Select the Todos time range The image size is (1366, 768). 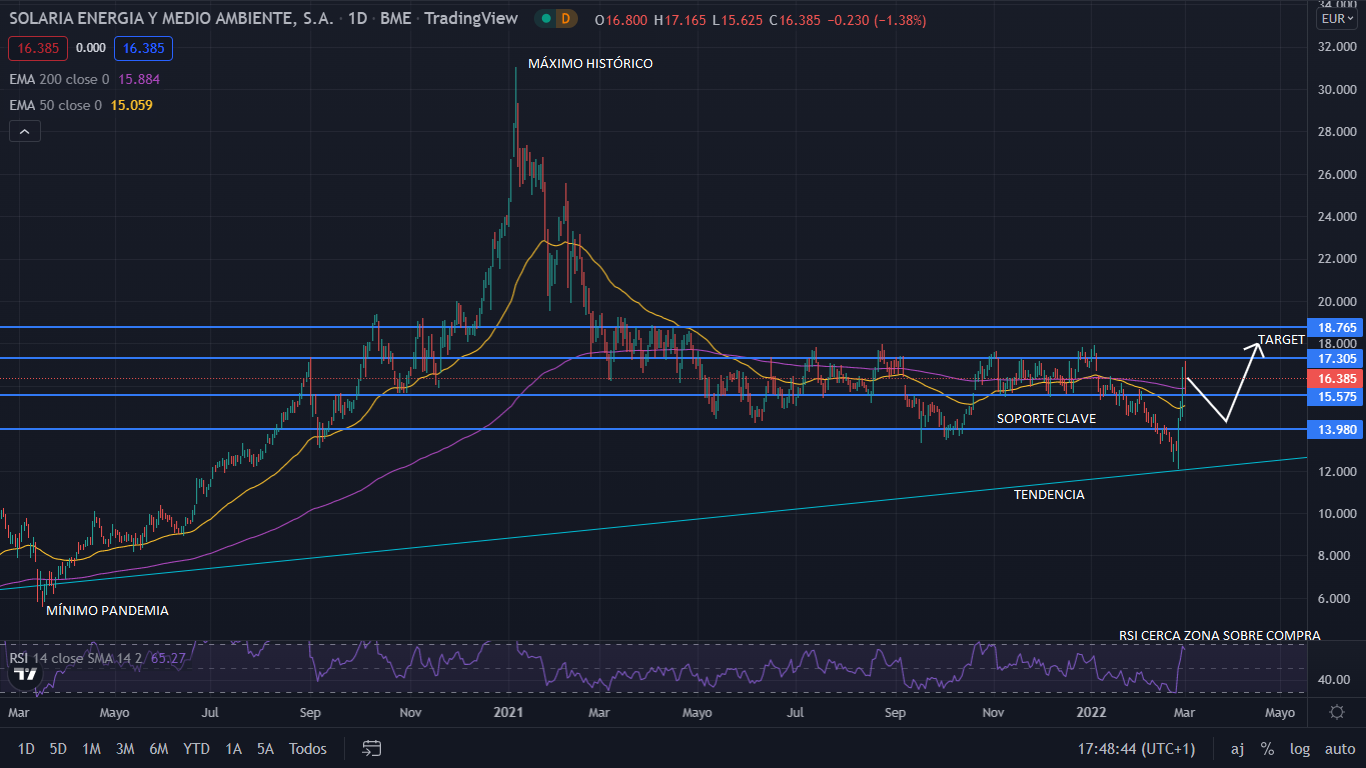coord(307,748)
